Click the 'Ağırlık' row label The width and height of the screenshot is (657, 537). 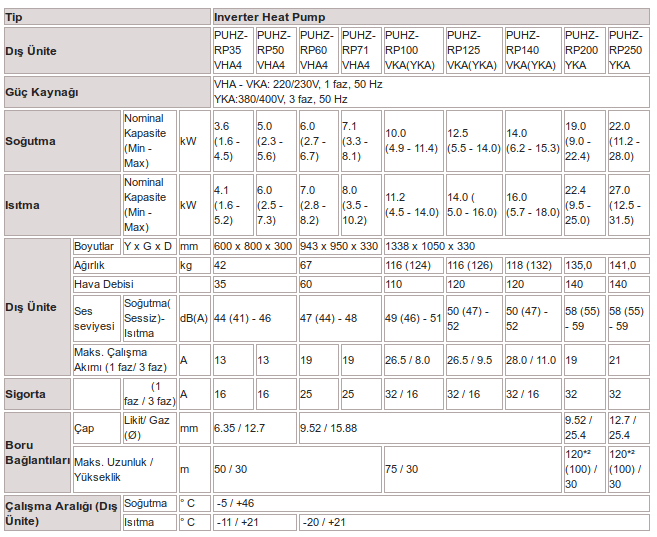point(125,265)
